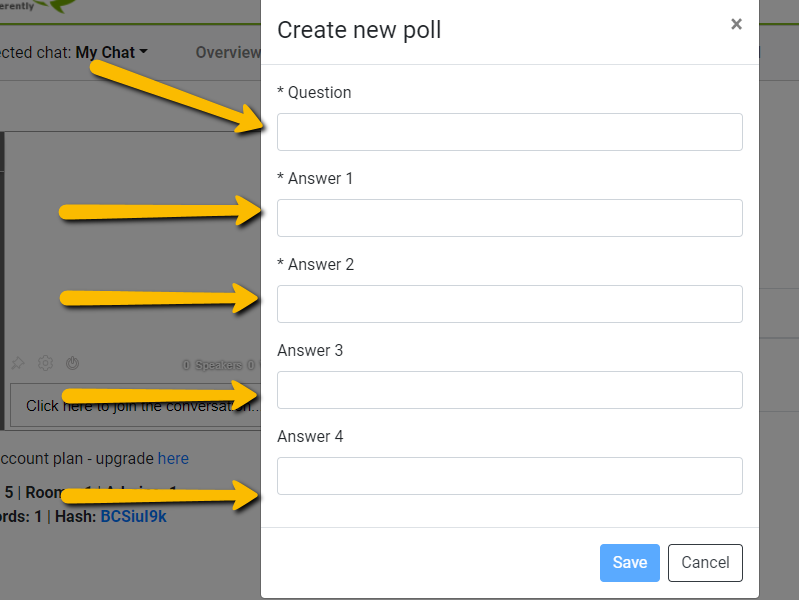Screen dimensions: 799x600
Task: Close the Create new poll dialog
Action: point(736,25)
